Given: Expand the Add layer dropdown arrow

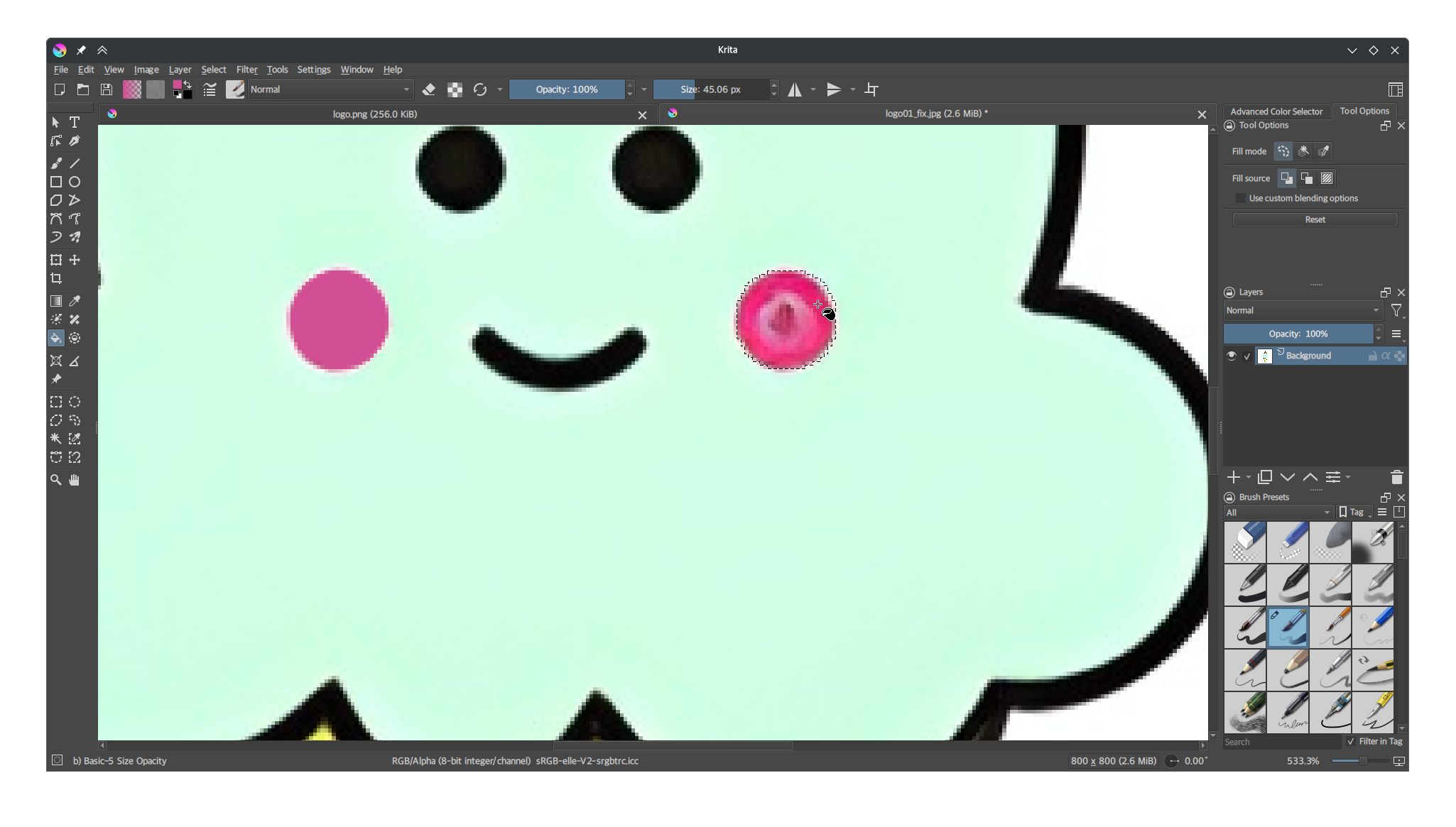Looking at the screenshot, I should coord(1249,477).
